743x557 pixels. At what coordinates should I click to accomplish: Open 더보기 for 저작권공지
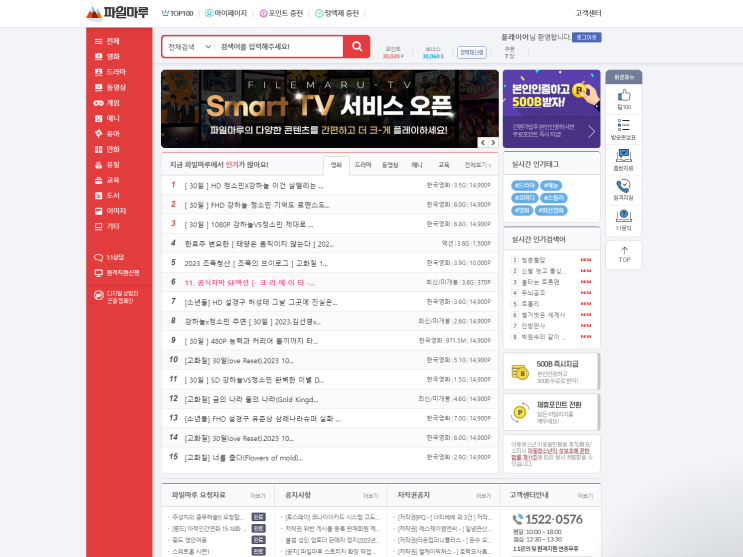483,496
